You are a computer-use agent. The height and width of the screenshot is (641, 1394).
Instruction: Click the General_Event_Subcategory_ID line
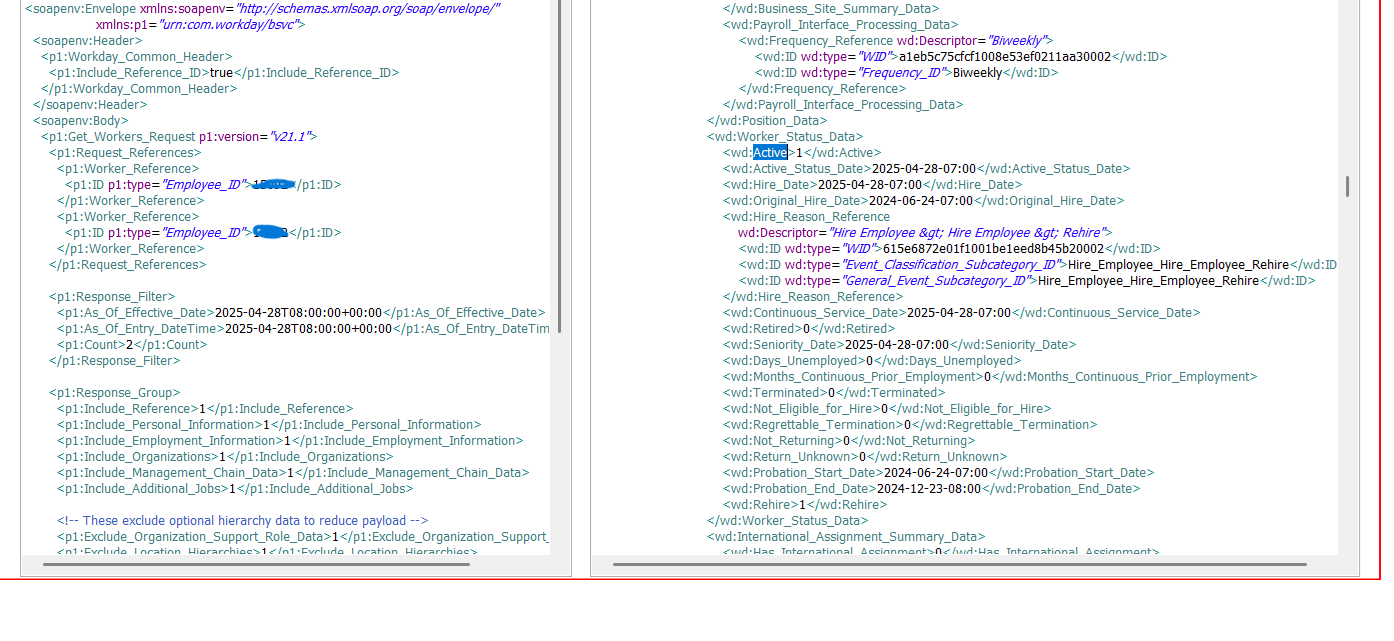[1027, 280]
